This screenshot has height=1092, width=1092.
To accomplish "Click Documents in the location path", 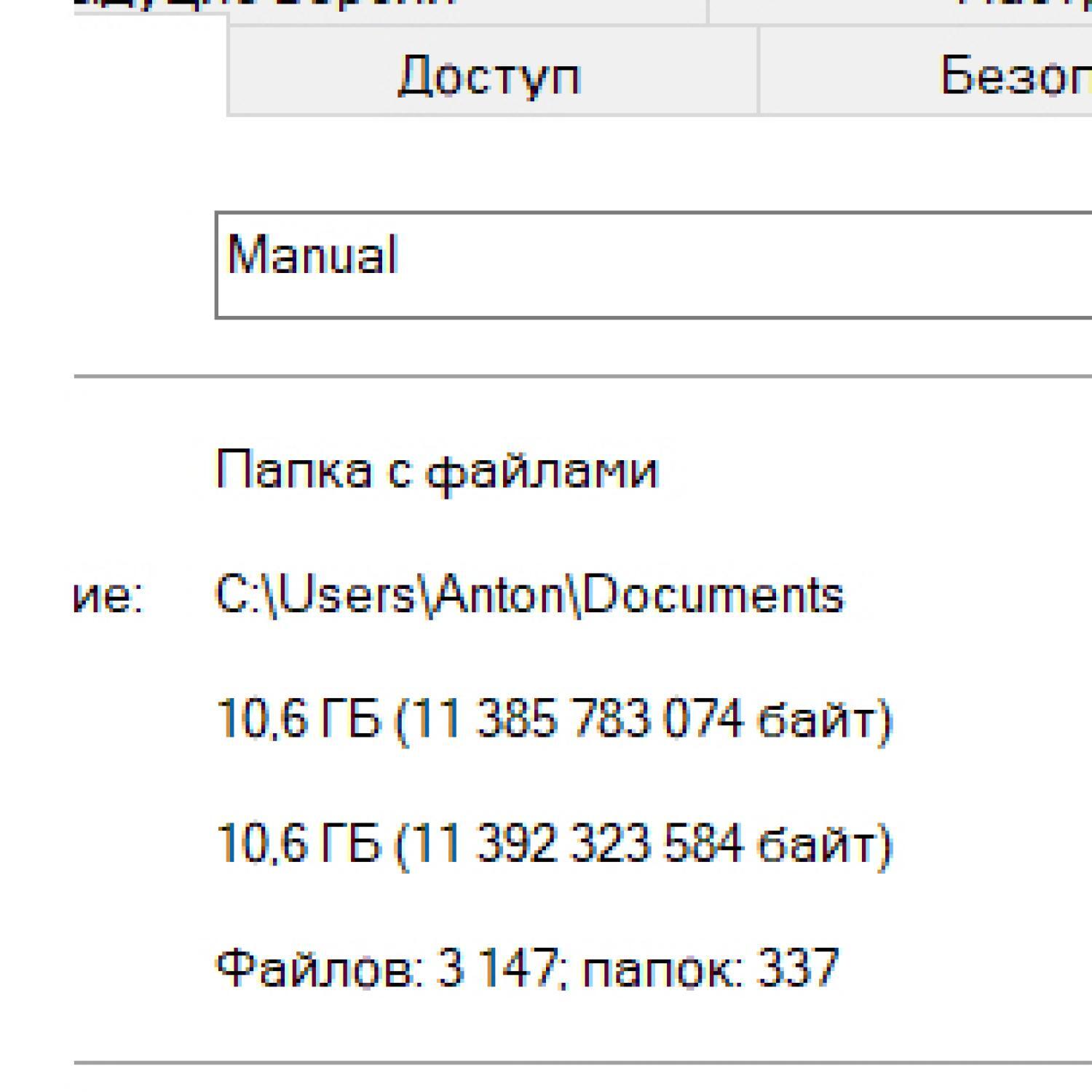I will tap(713, 595).
